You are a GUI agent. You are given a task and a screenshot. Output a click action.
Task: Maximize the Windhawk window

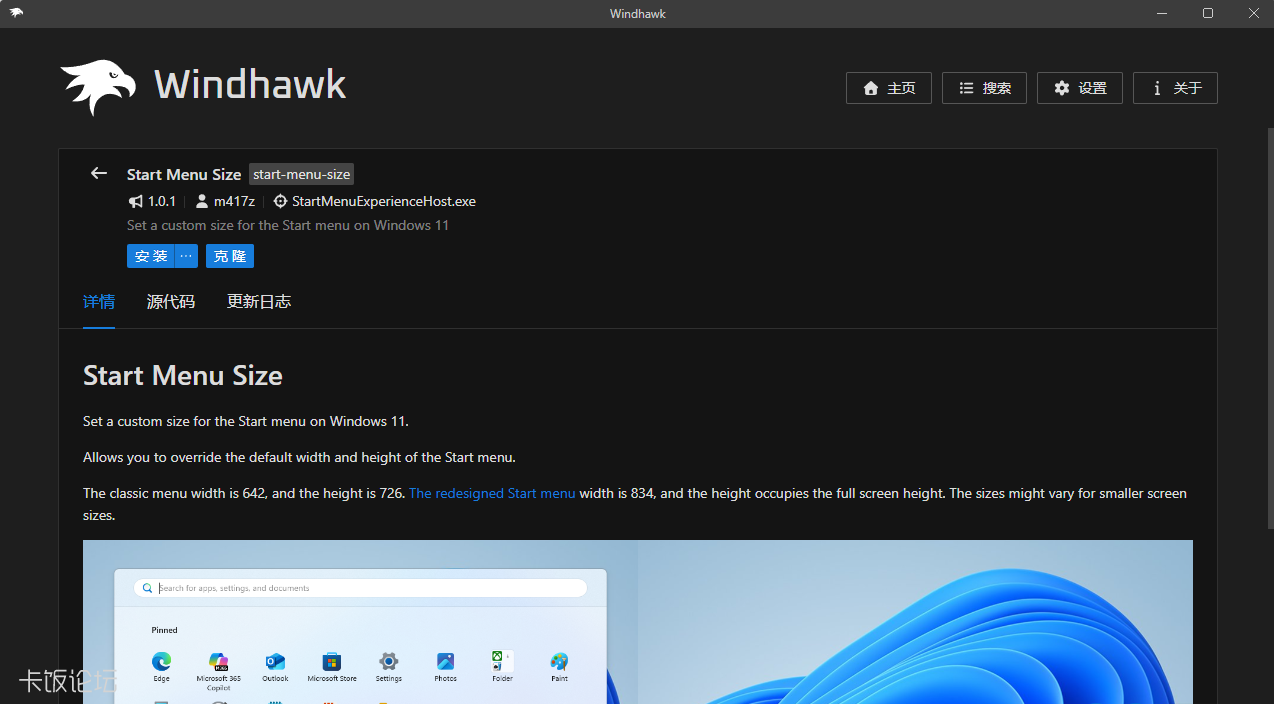click(x=1208, y=13)
